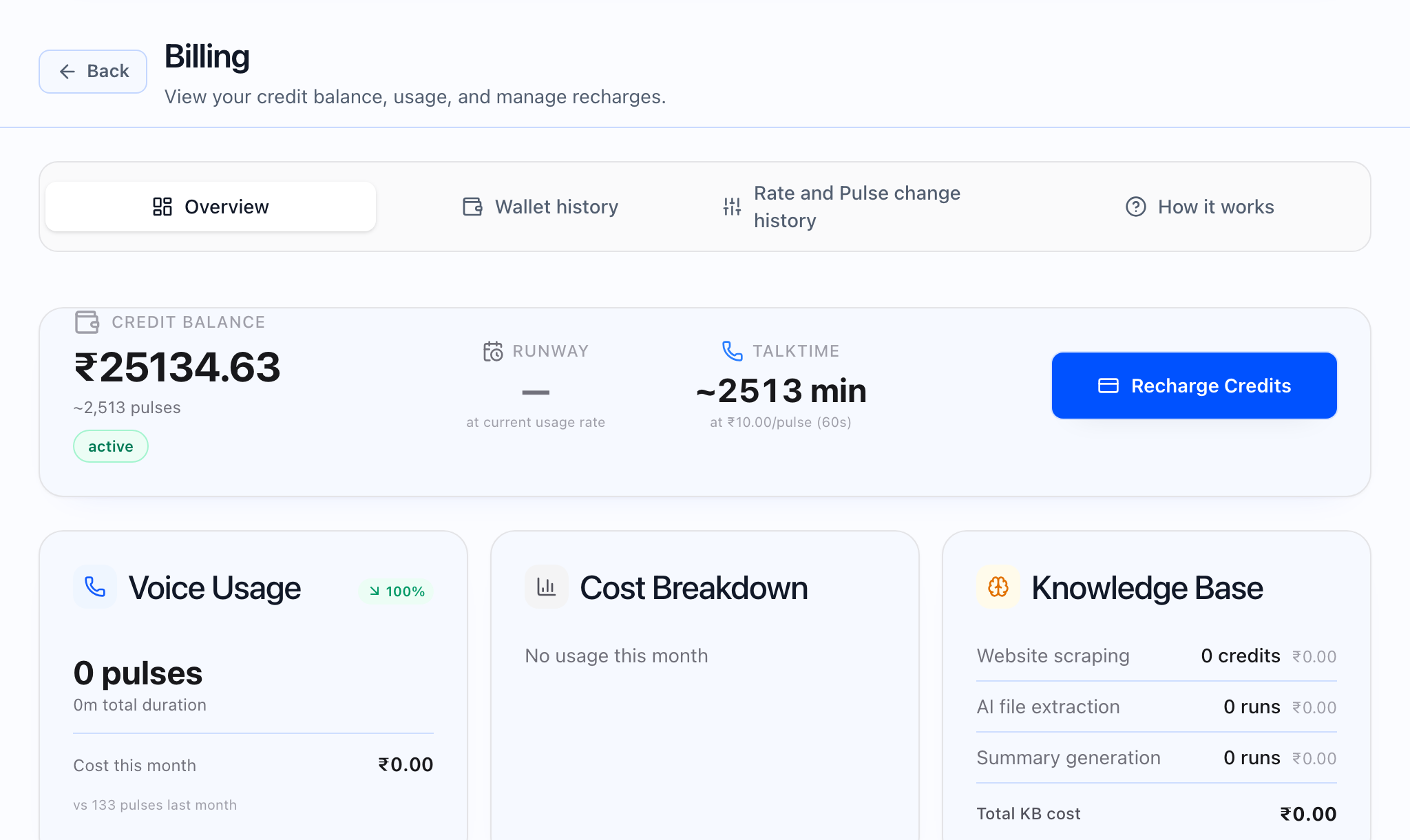Click the ~2,513 pulses text
This screenshot has height=840, width=1410.
point(127,408)
